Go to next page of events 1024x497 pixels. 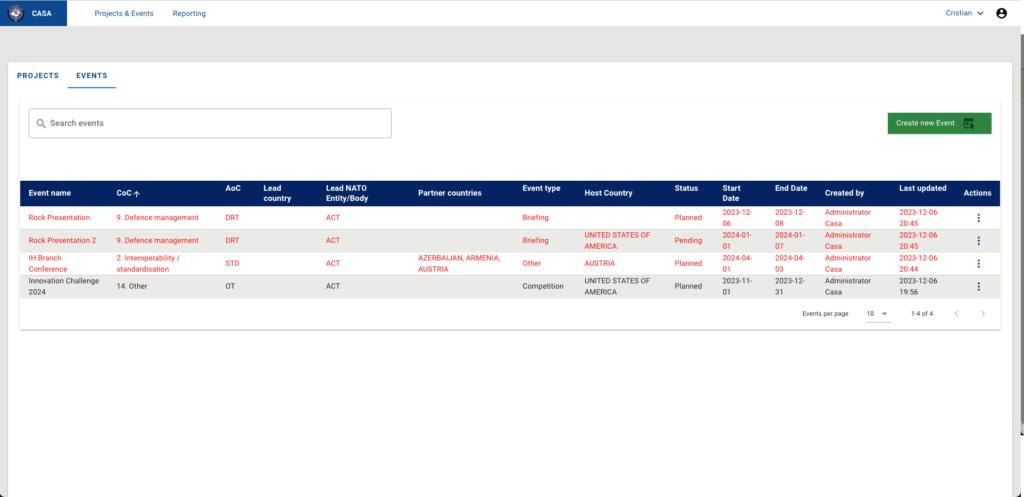[983, 314]
